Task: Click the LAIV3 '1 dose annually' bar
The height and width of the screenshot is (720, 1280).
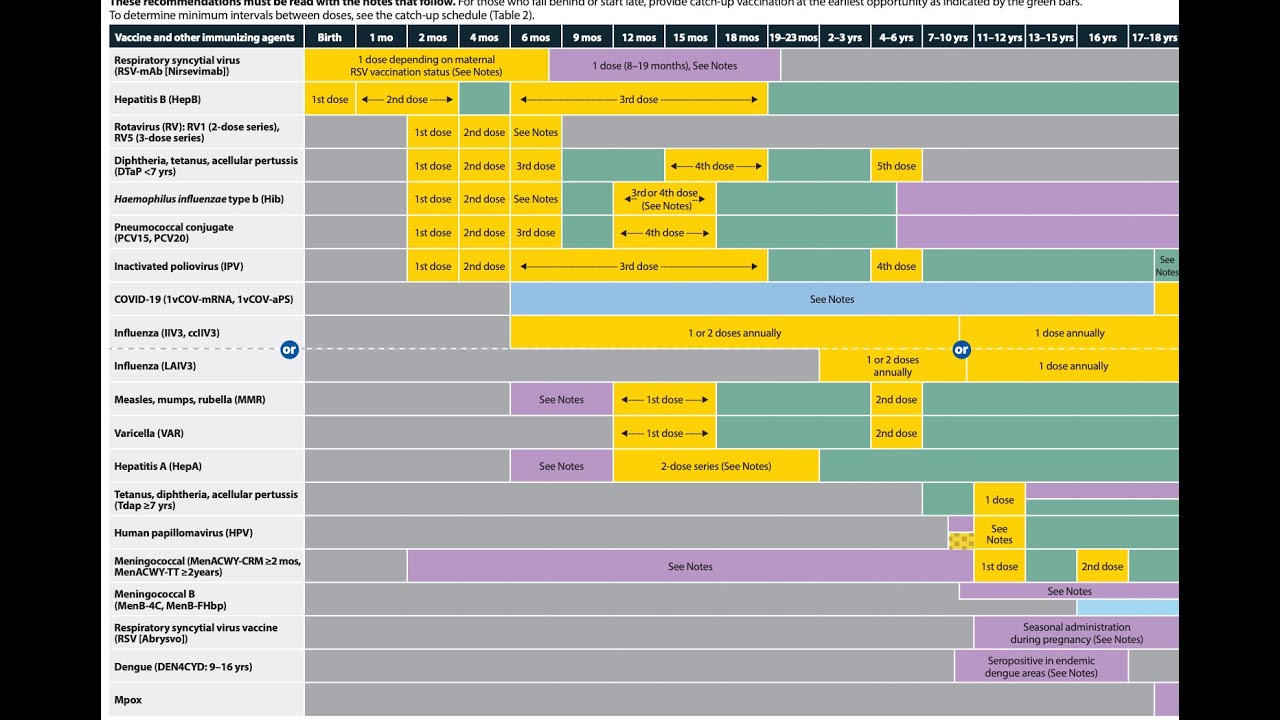Action: click(x=1073, y=366)
